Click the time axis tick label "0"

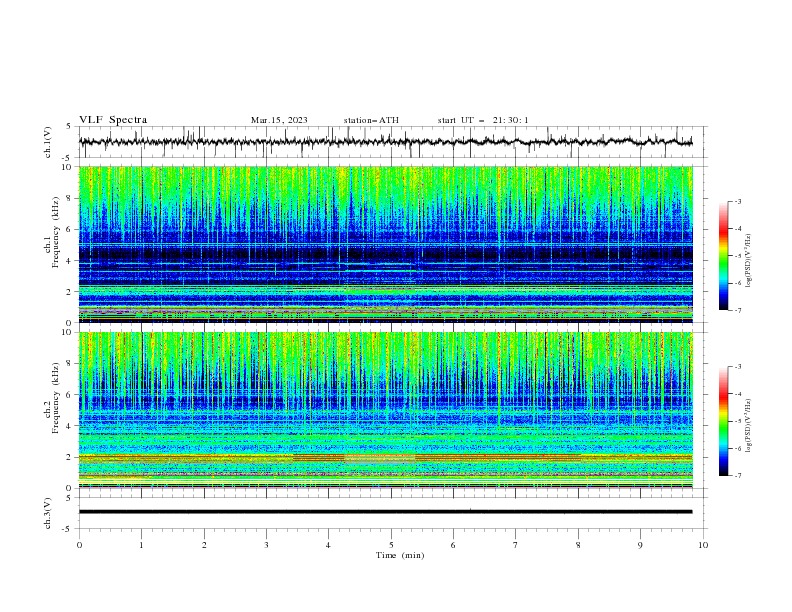pos(79,545)
